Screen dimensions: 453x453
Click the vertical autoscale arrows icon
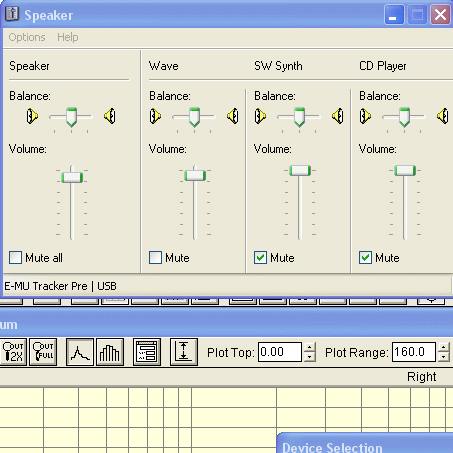coord(184,352)
